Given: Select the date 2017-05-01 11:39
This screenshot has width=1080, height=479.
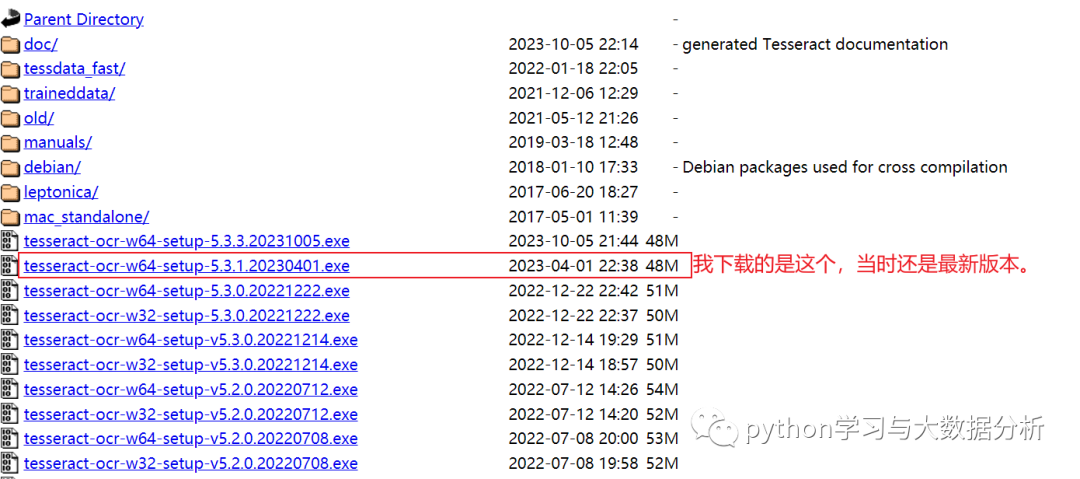Looking at the screenshot, I should (x=573, y=217).
